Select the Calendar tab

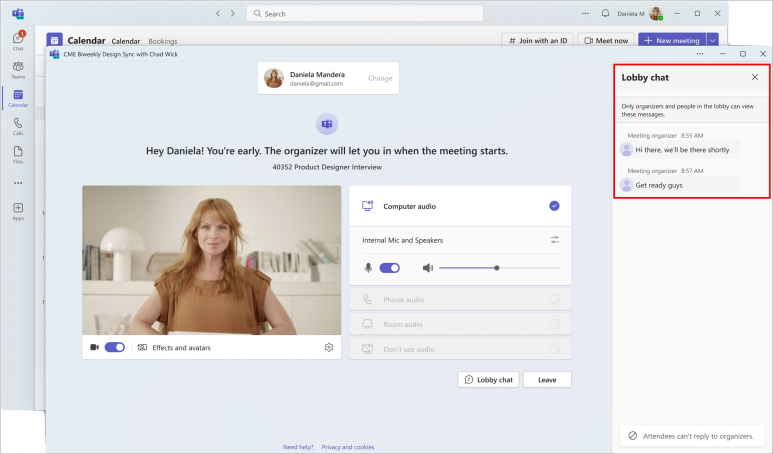pyautogui.click(x=125, y=41)
